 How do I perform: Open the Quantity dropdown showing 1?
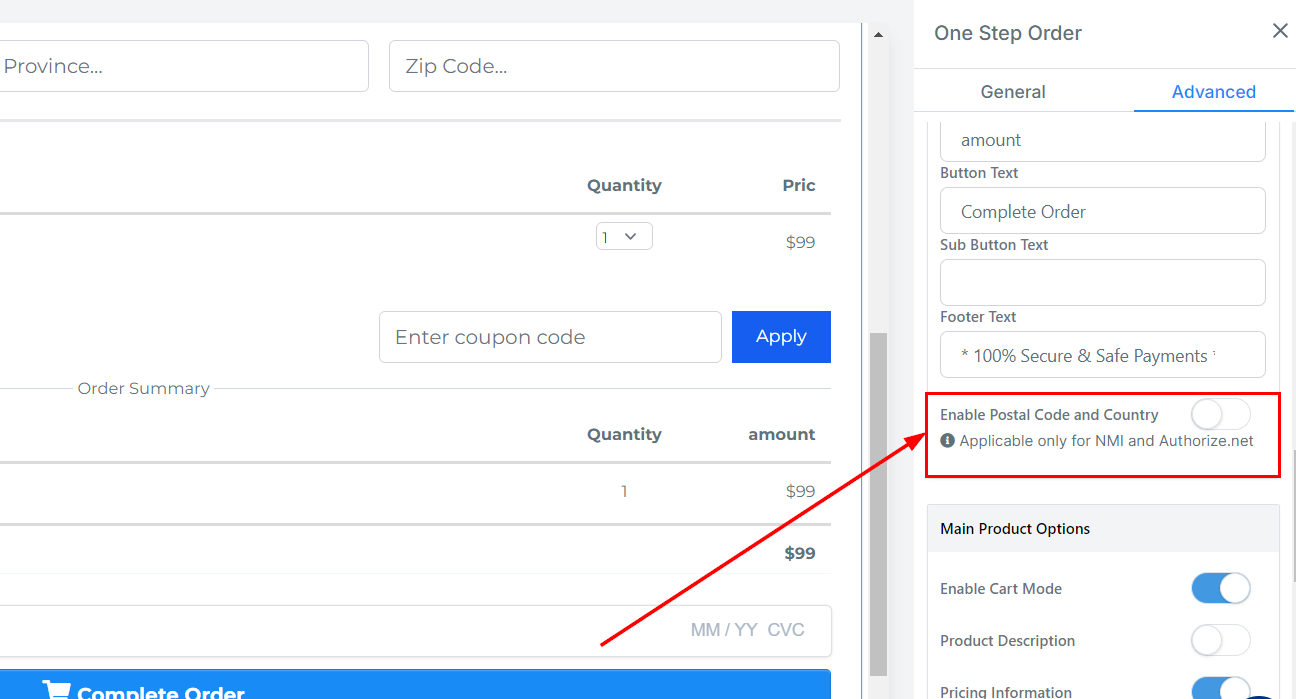point(624,236)
